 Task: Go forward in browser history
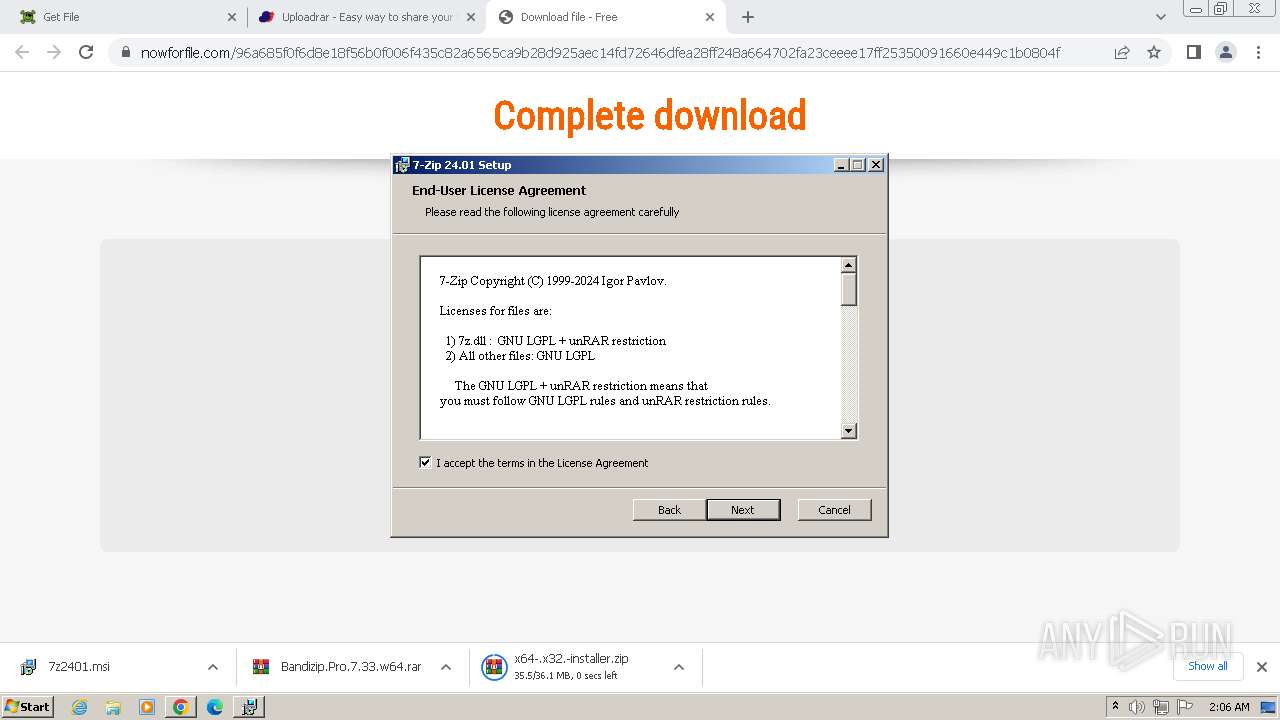pos(54,52)
